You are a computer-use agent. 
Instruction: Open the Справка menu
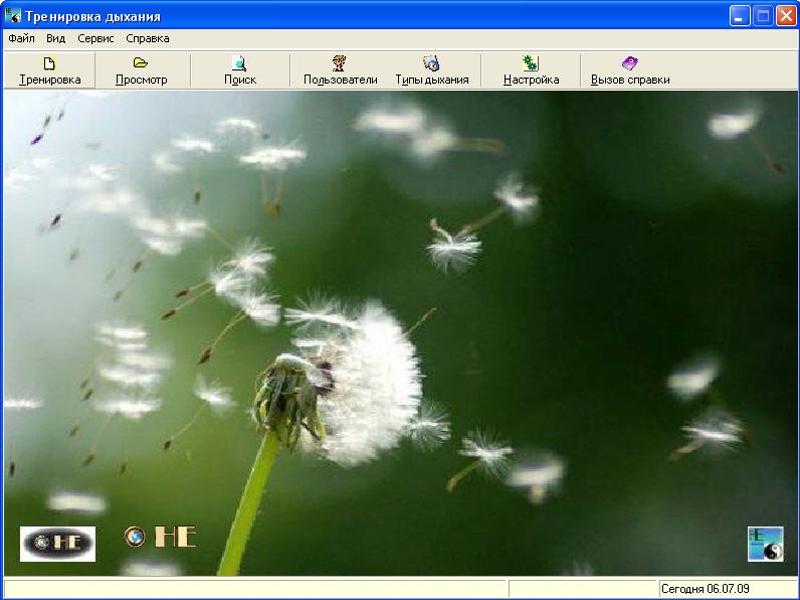(147, 38)
